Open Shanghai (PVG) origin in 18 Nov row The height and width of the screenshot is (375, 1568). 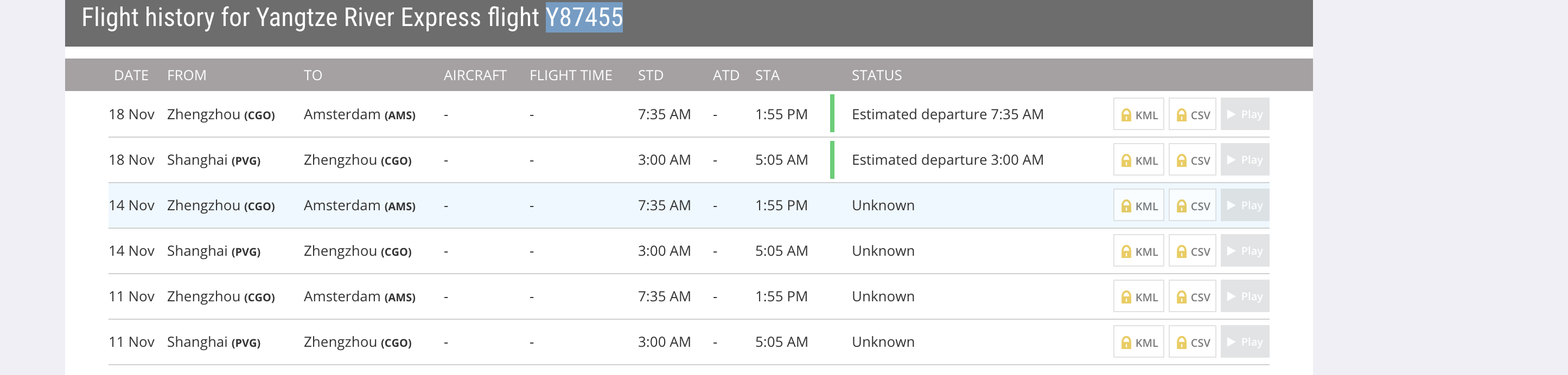(x=214, y=160)
